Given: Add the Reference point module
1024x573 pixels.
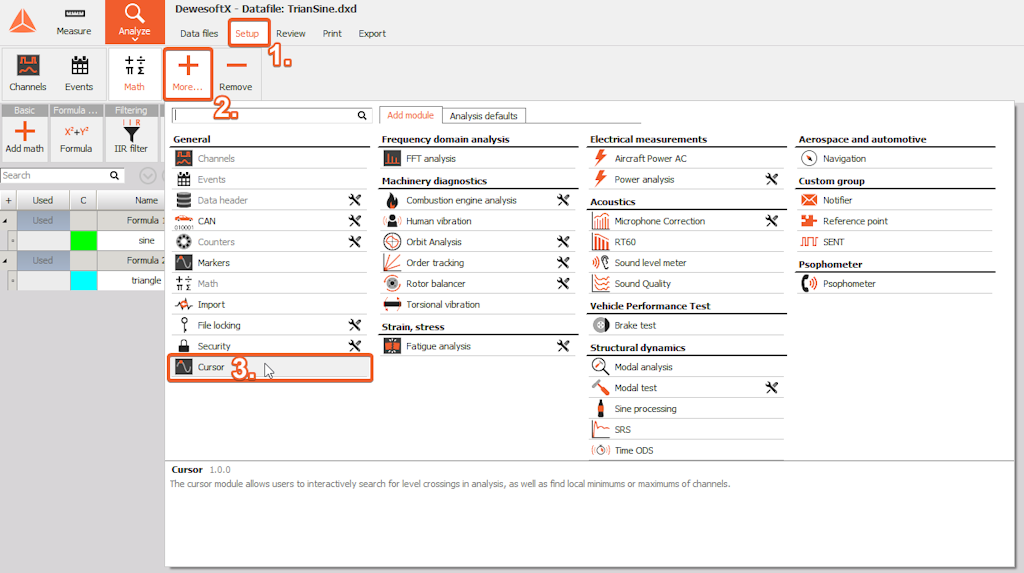Looking at the screenshot, I should (x=895, y=221).
